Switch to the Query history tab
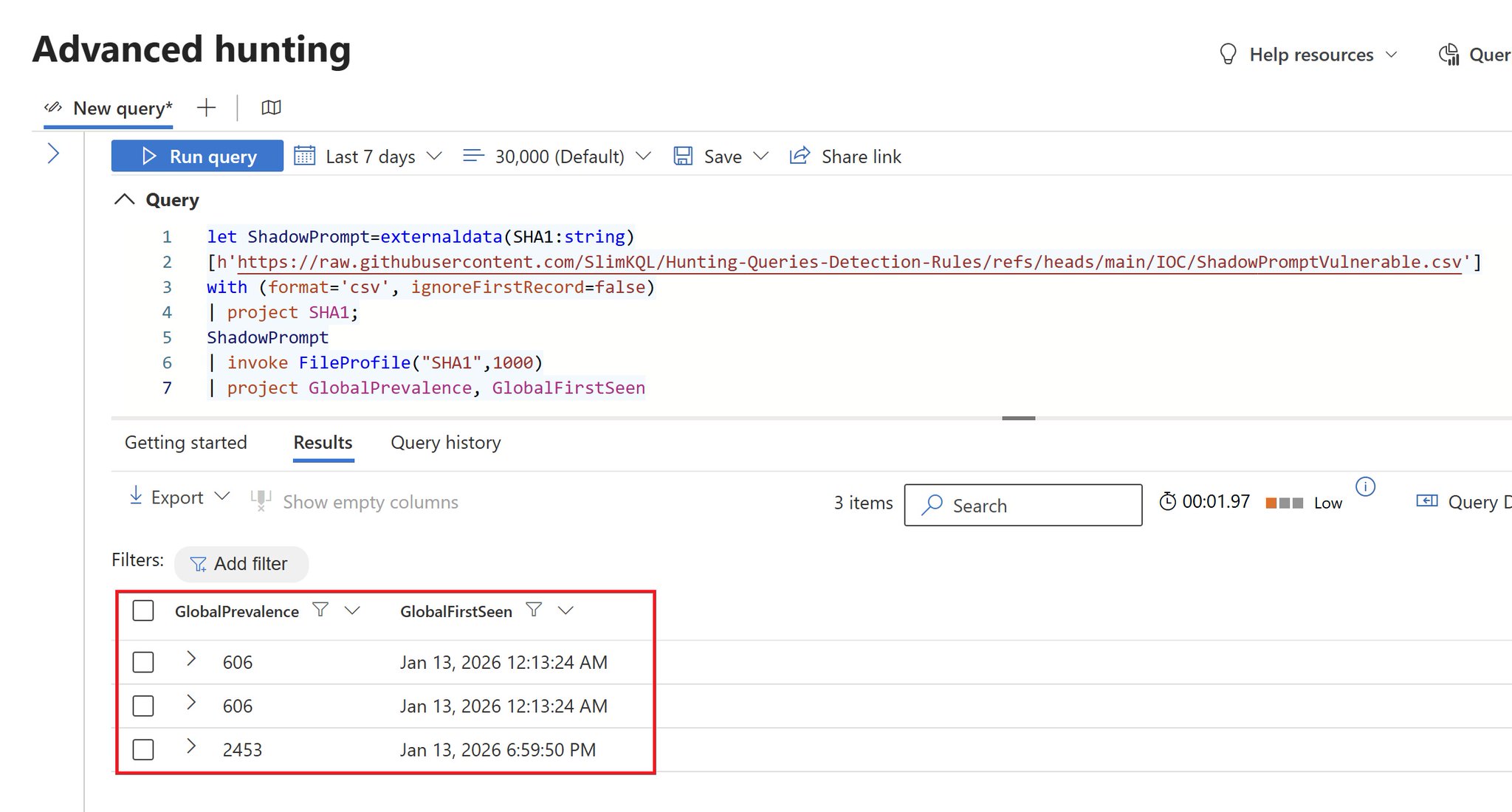 click(x=445, y=442)
